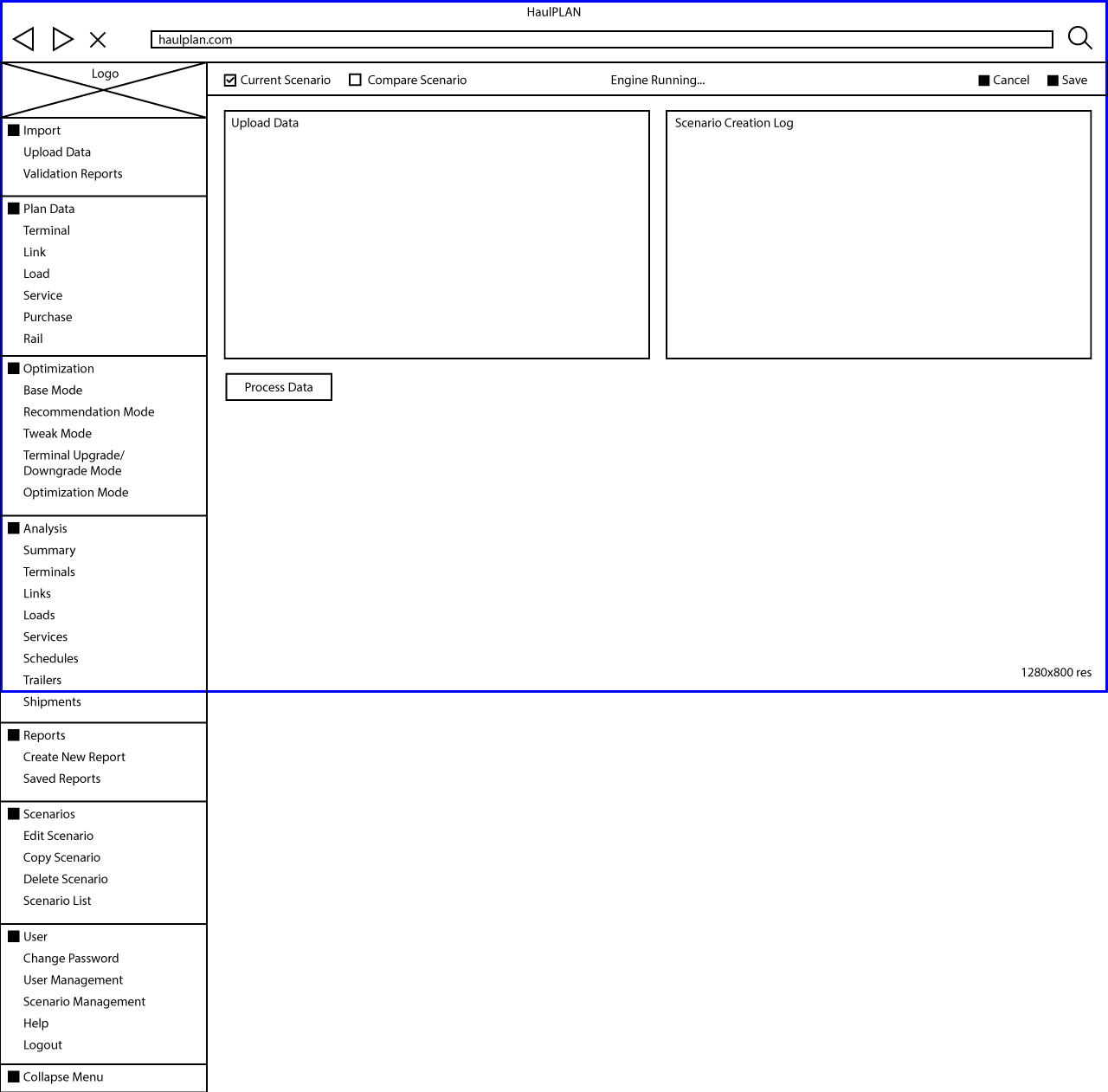Screen dimensions: 1108x1092
Task: Click the Engine Running... status text
Action: (658, 81)
